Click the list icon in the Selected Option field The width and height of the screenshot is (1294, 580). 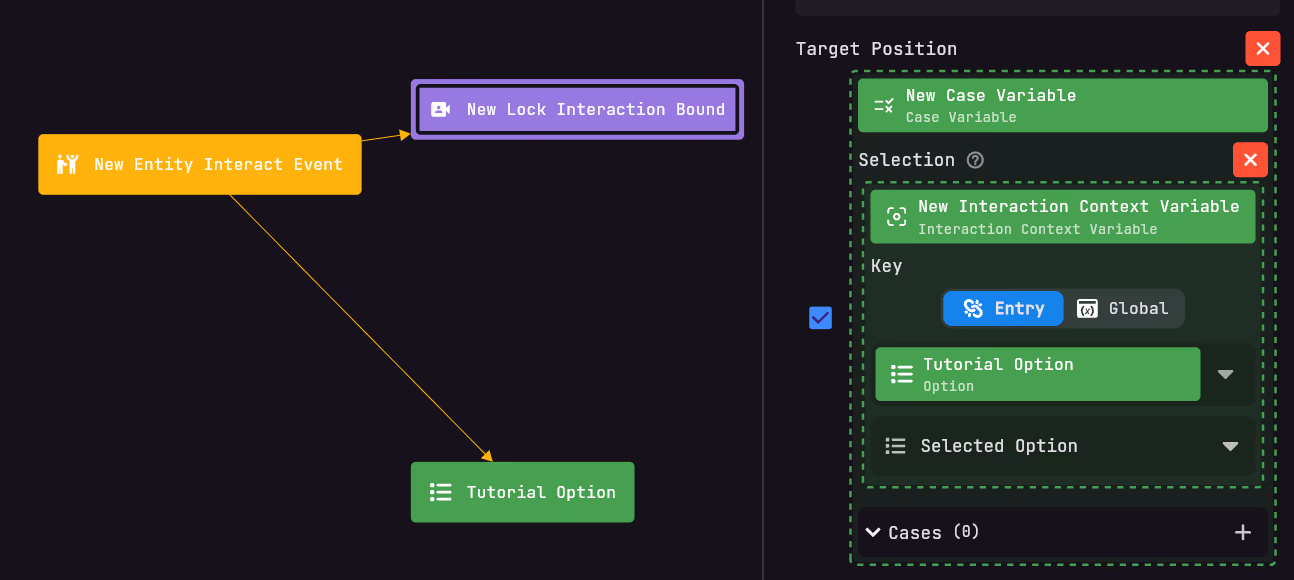click(x=896, y=446)
